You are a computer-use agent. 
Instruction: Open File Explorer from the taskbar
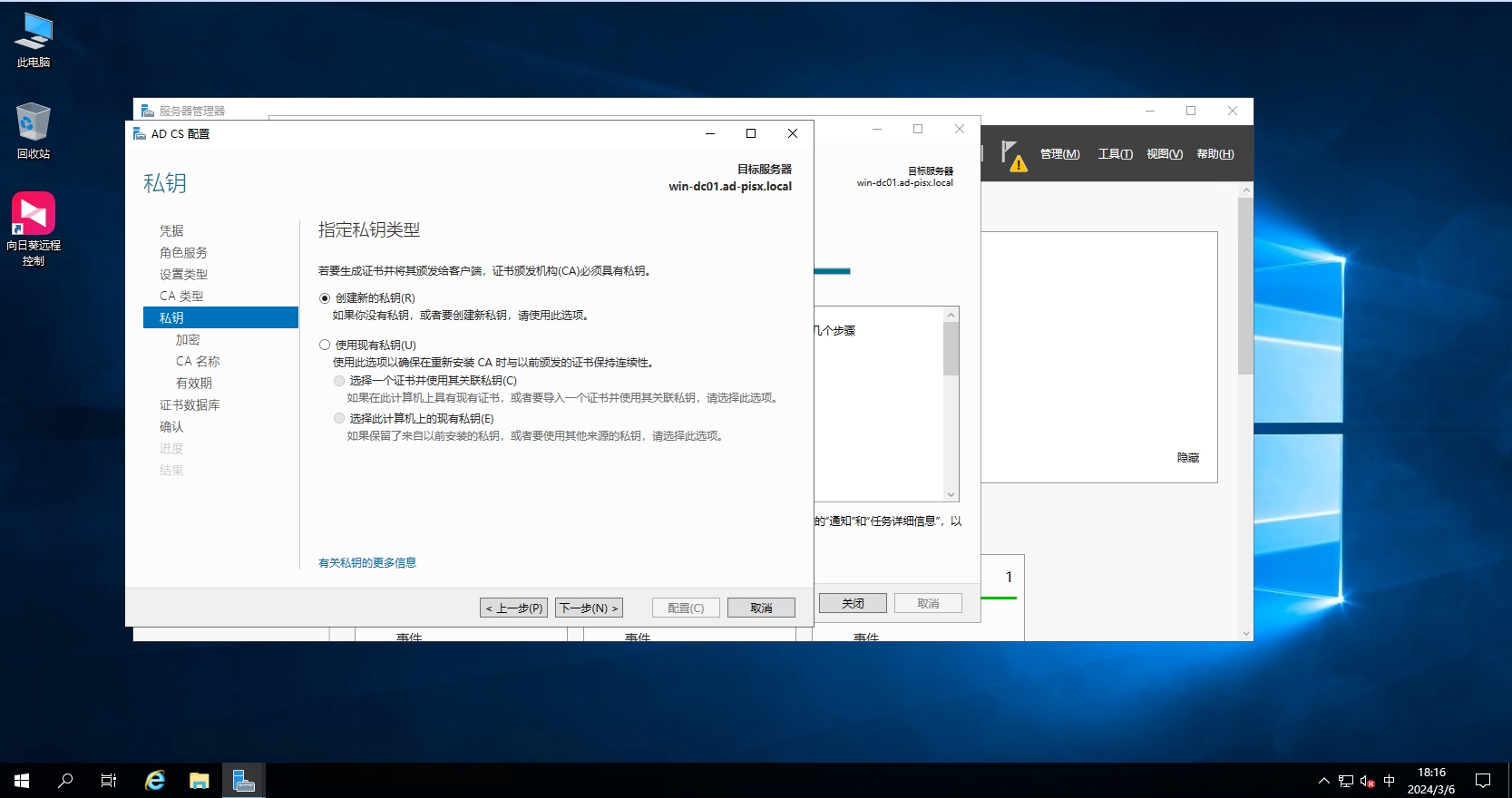point(200,780)
